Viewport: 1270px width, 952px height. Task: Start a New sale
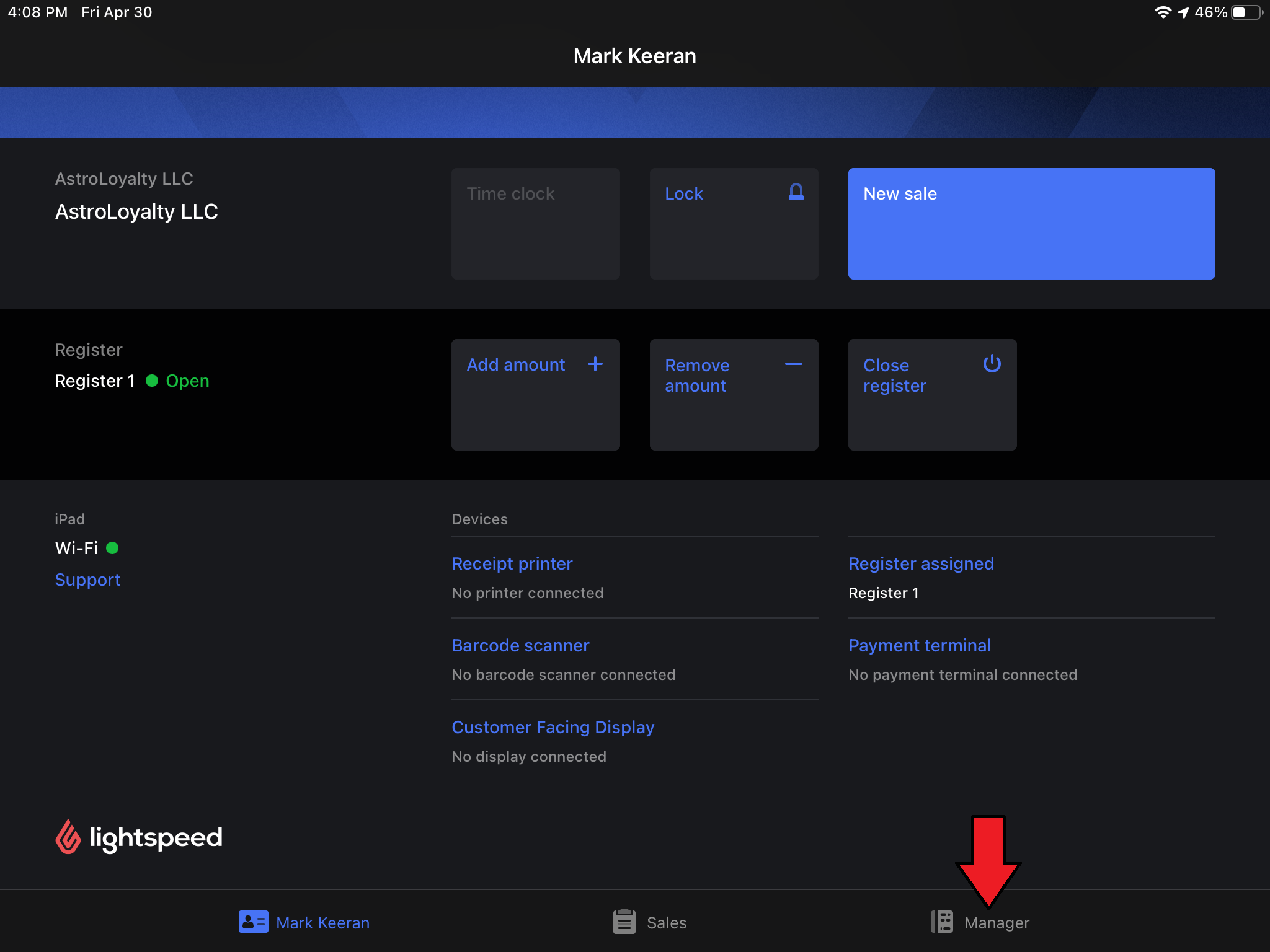coord(1031,224)
